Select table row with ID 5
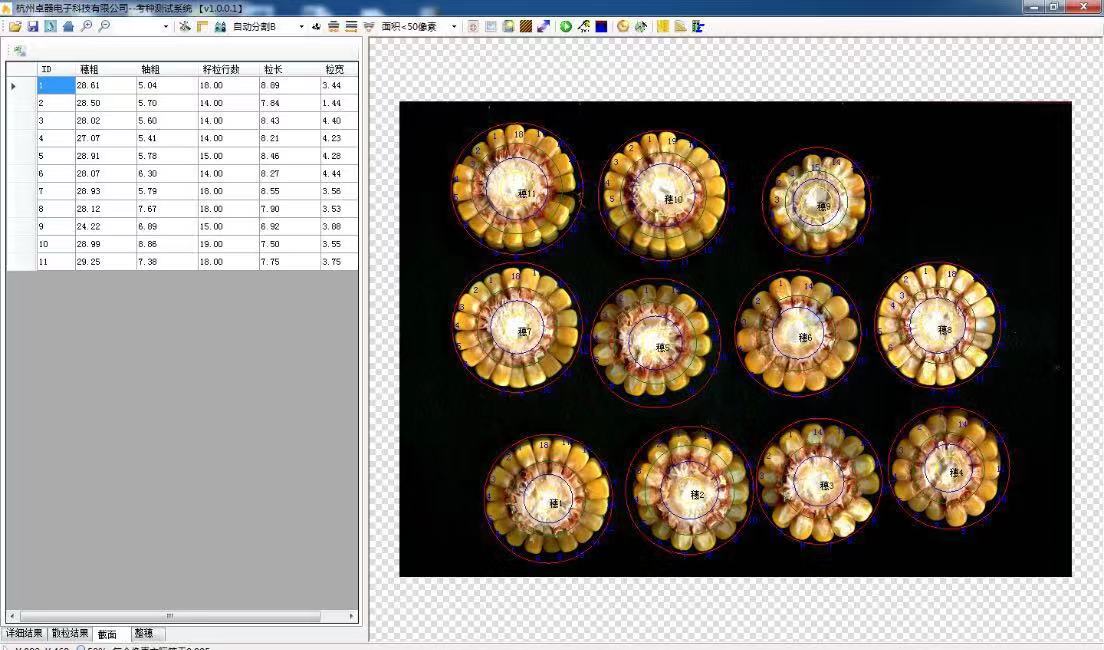The height and width of the screenshot is (650, 1104). pos(41,156)
